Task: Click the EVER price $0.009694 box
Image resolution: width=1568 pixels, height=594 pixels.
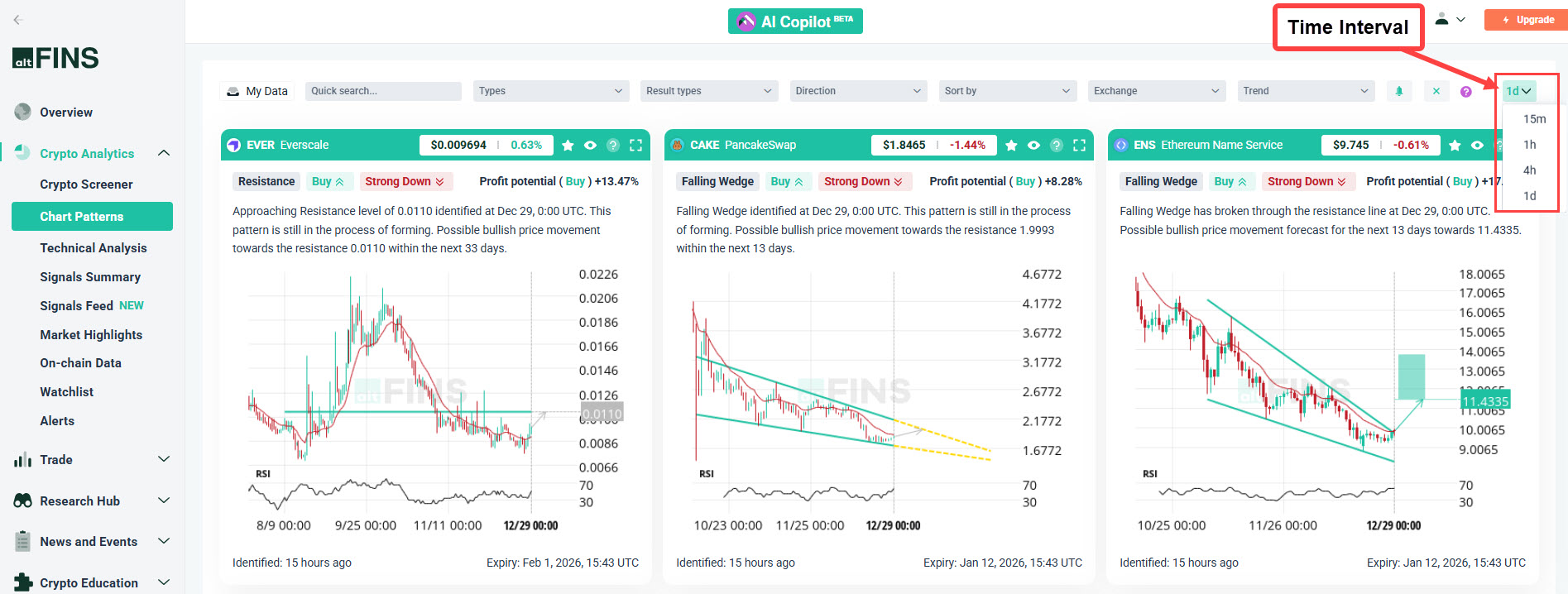Action: [x=458, y=145]
